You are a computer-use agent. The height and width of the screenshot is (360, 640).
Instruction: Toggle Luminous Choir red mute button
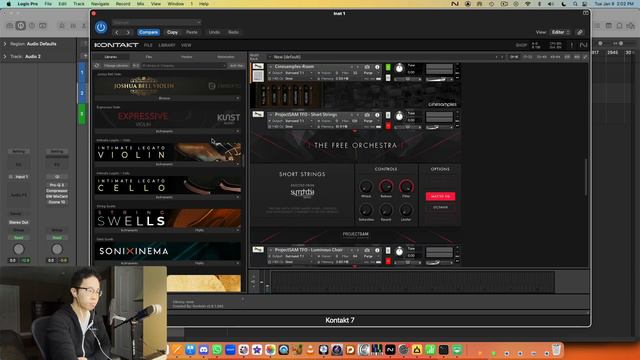(388, 261)
